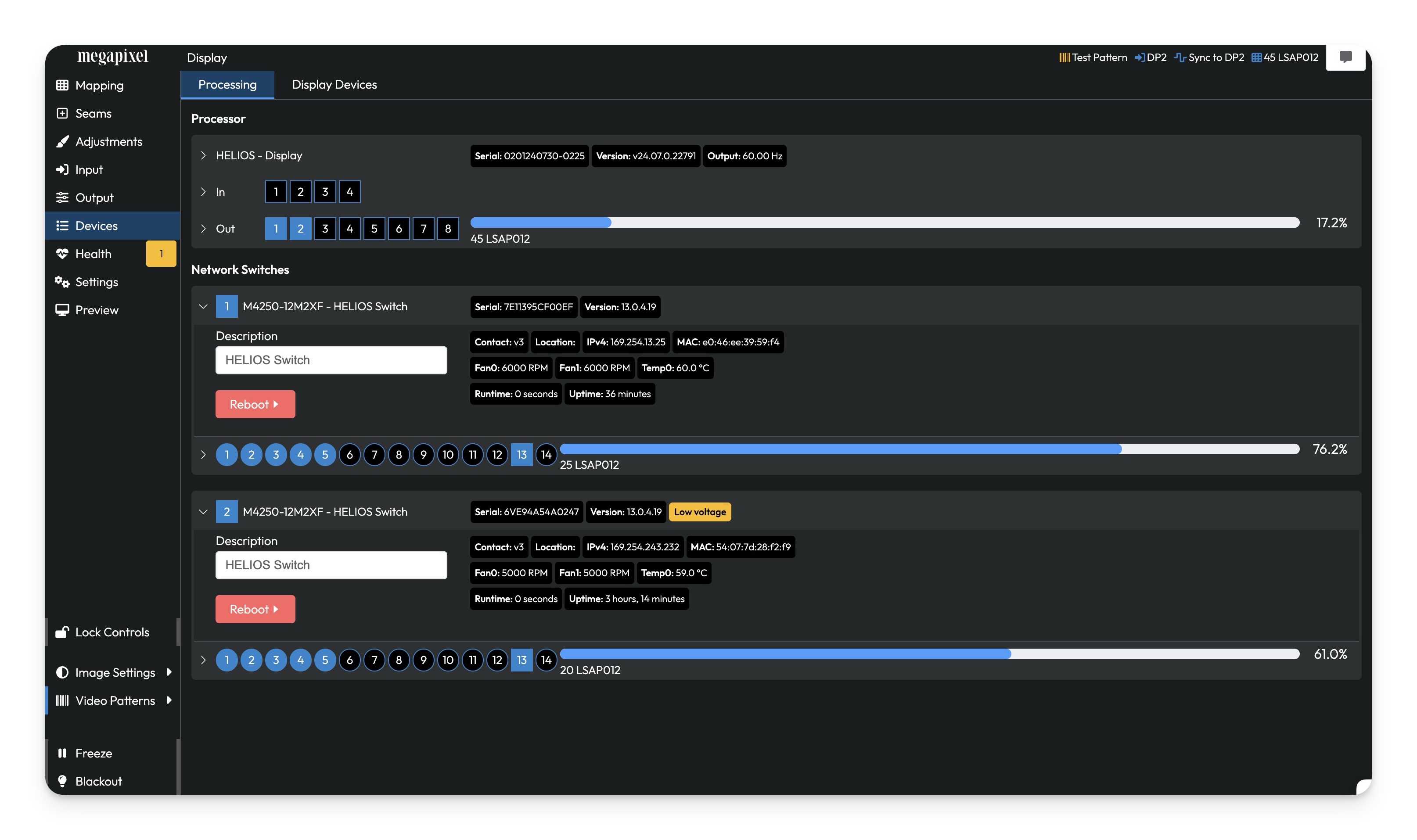Select processor input port 4
1417x840 pixels.
pyautogui.click(x=349, y=192)
